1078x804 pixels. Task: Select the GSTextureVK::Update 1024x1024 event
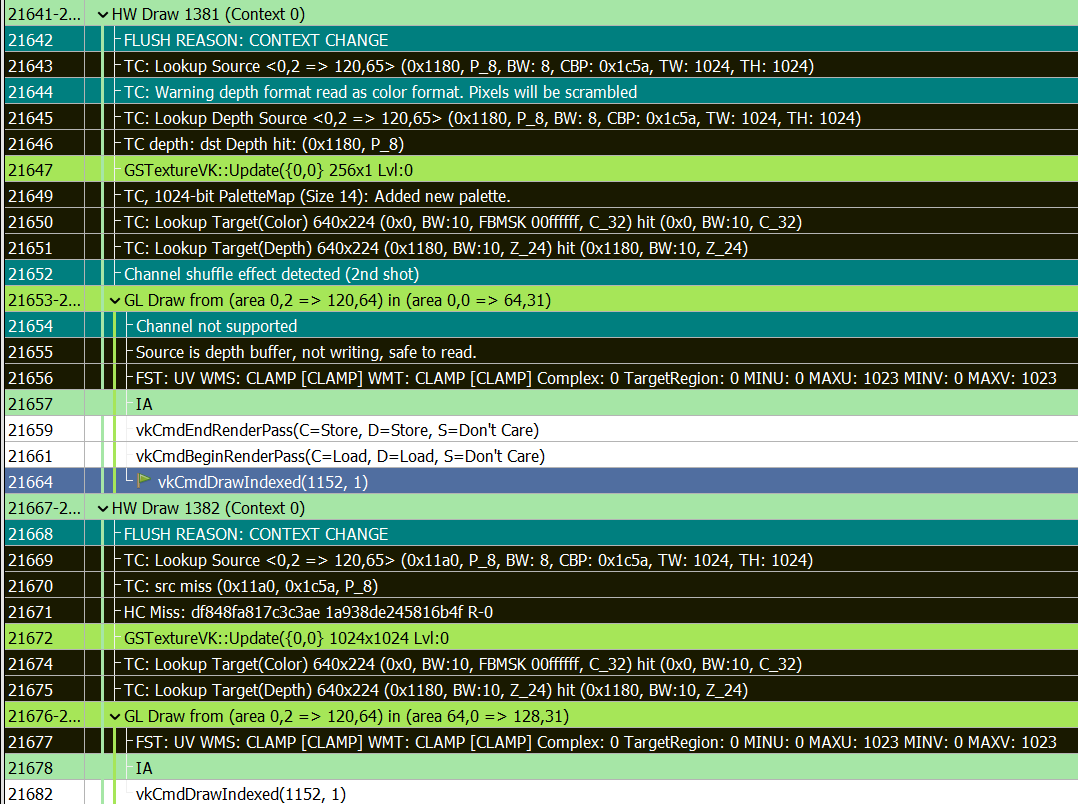pos(290,638)
